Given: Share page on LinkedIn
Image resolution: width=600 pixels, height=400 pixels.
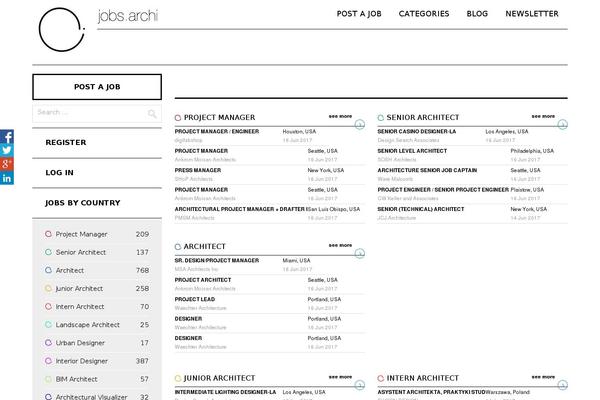Looking at the screenshot, I should [x=7, y=178].
